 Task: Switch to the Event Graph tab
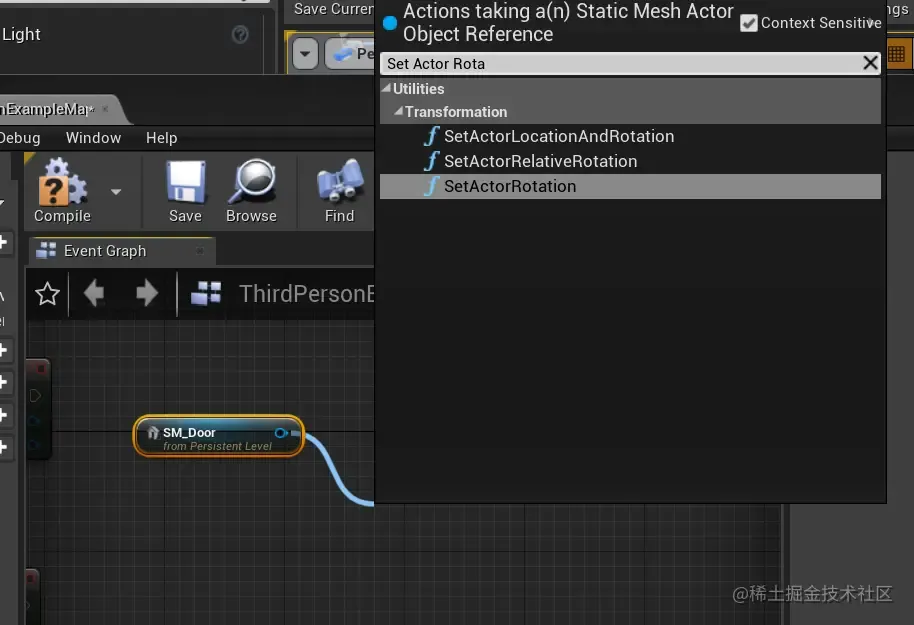tap(105, 251)
